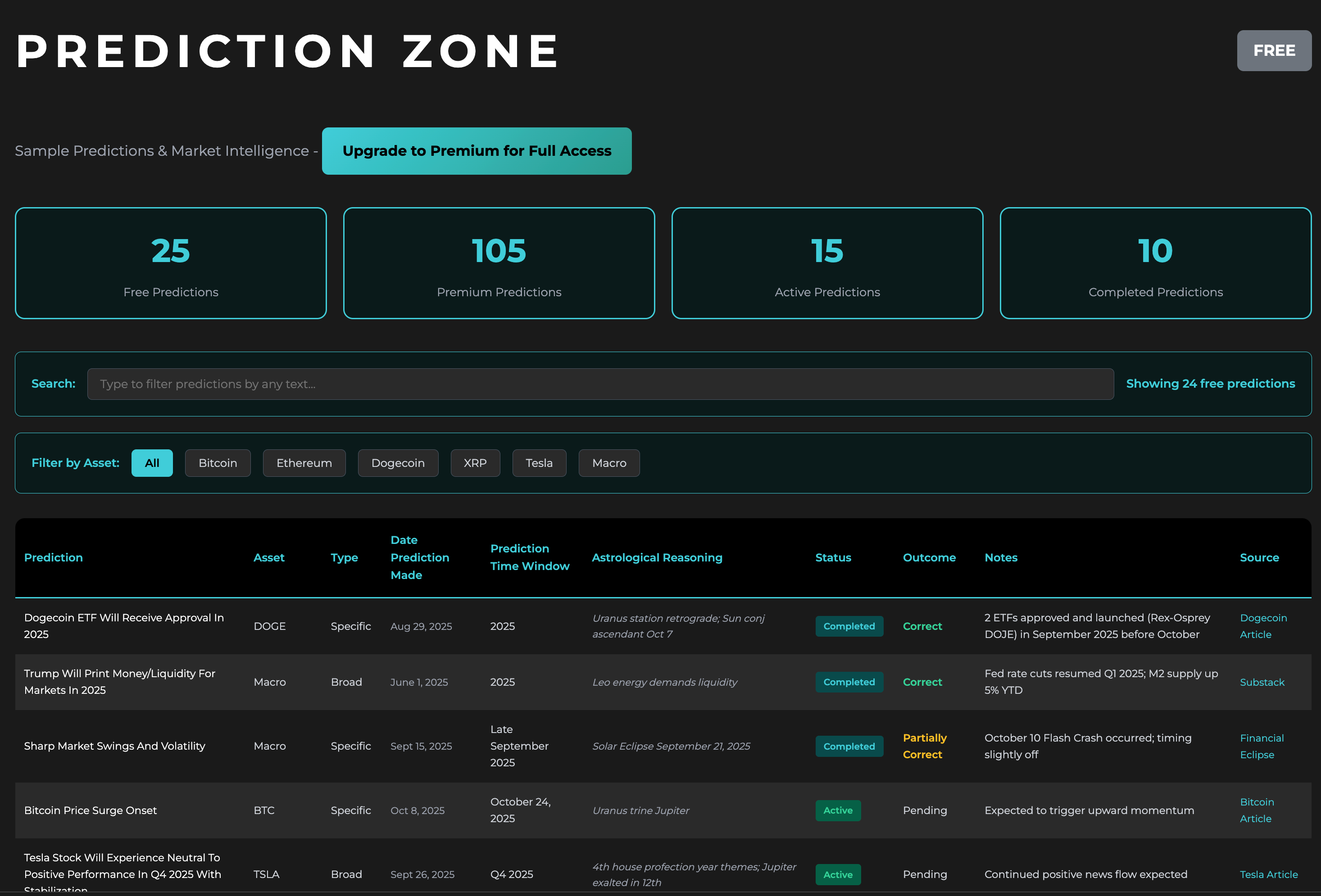The width and height of the screenshot is (1321, 896).
Task: Open the Substack source link
Action: pos(1261,683)
